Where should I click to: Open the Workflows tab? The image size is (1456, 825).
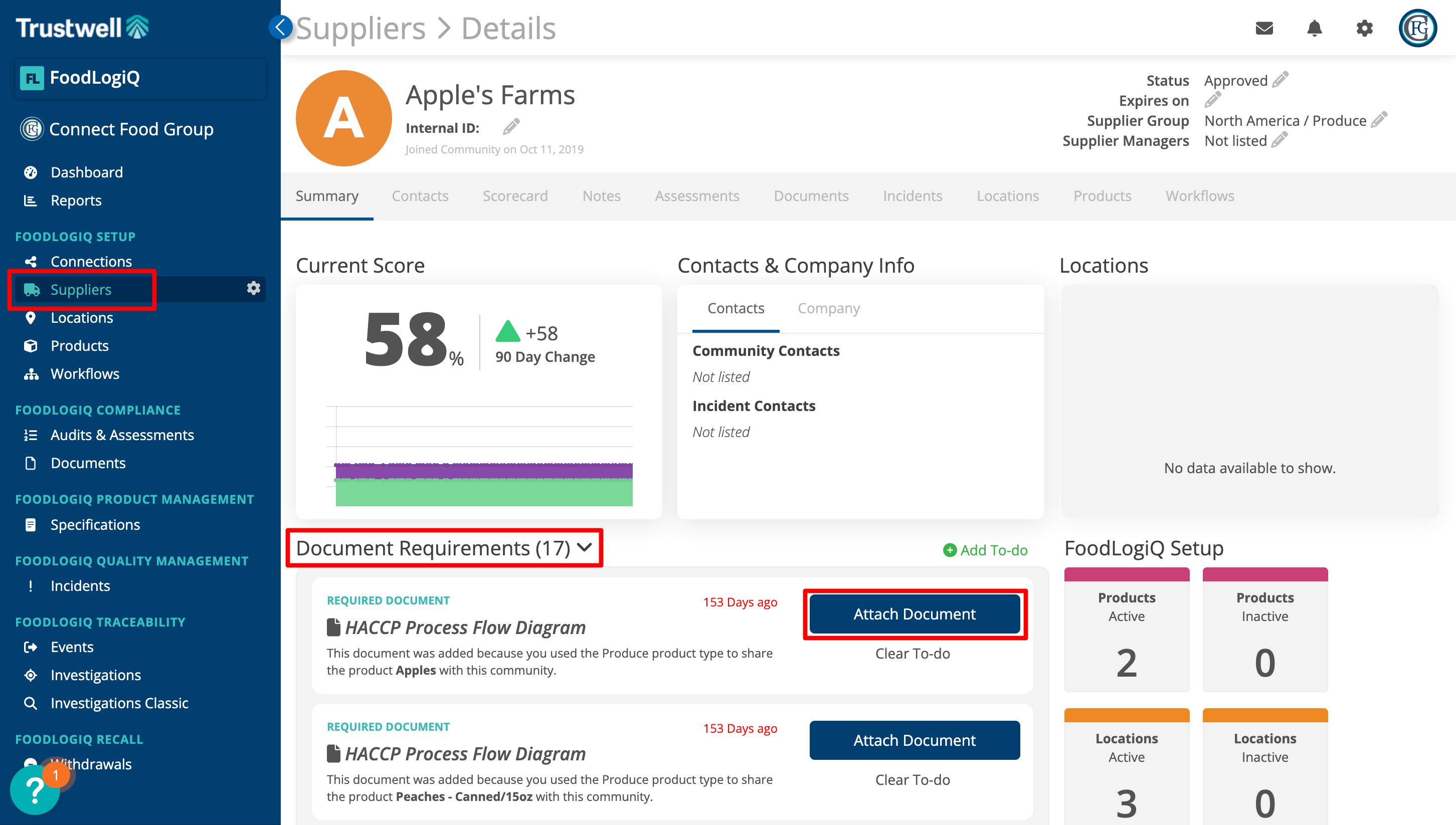(x=1200, y=196)
